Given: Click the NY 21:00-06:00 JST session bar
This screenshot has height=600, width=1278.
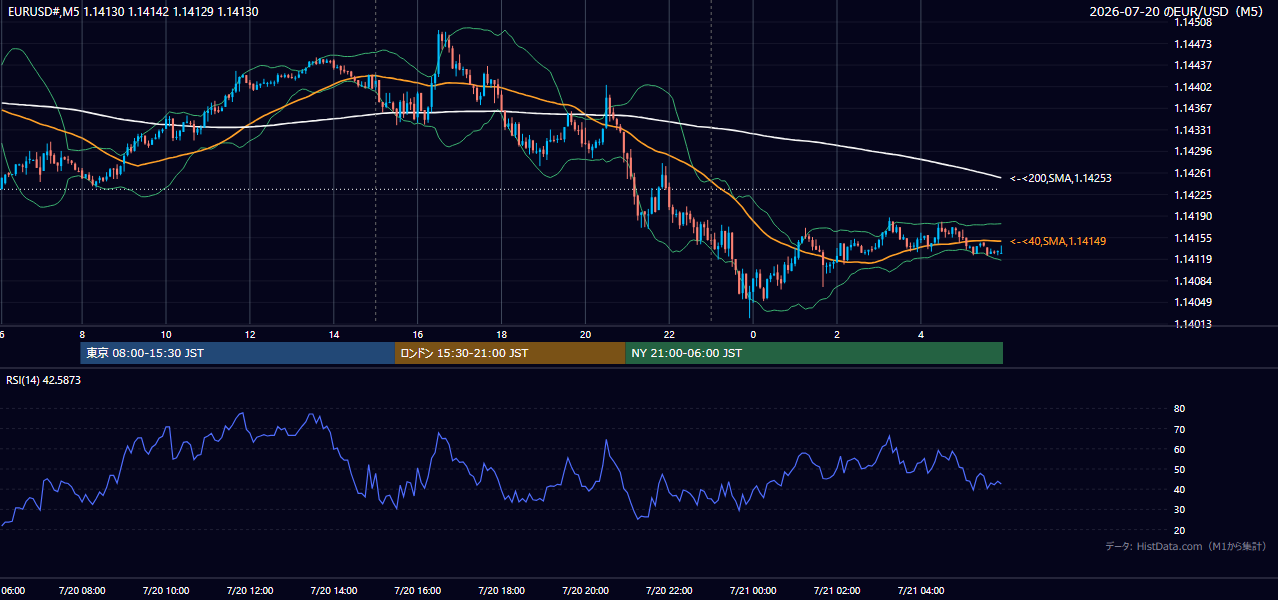Looking at the screenshot, I should [x=814, y=353].
